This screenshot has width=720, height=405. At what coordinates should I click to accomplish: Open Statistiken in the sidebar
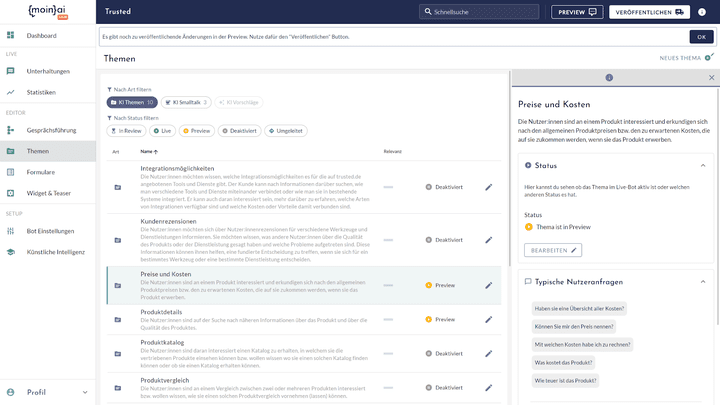40,92
